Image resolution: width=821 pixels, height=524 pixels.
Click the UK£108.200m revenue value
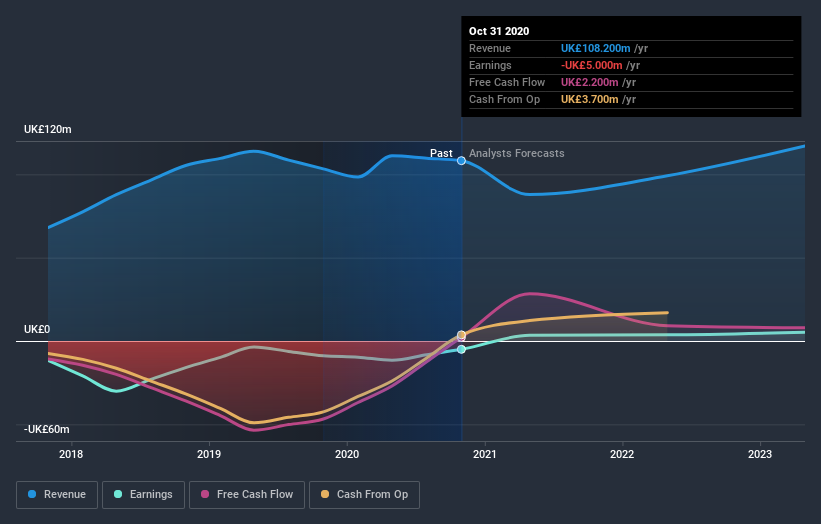(595, 48)
